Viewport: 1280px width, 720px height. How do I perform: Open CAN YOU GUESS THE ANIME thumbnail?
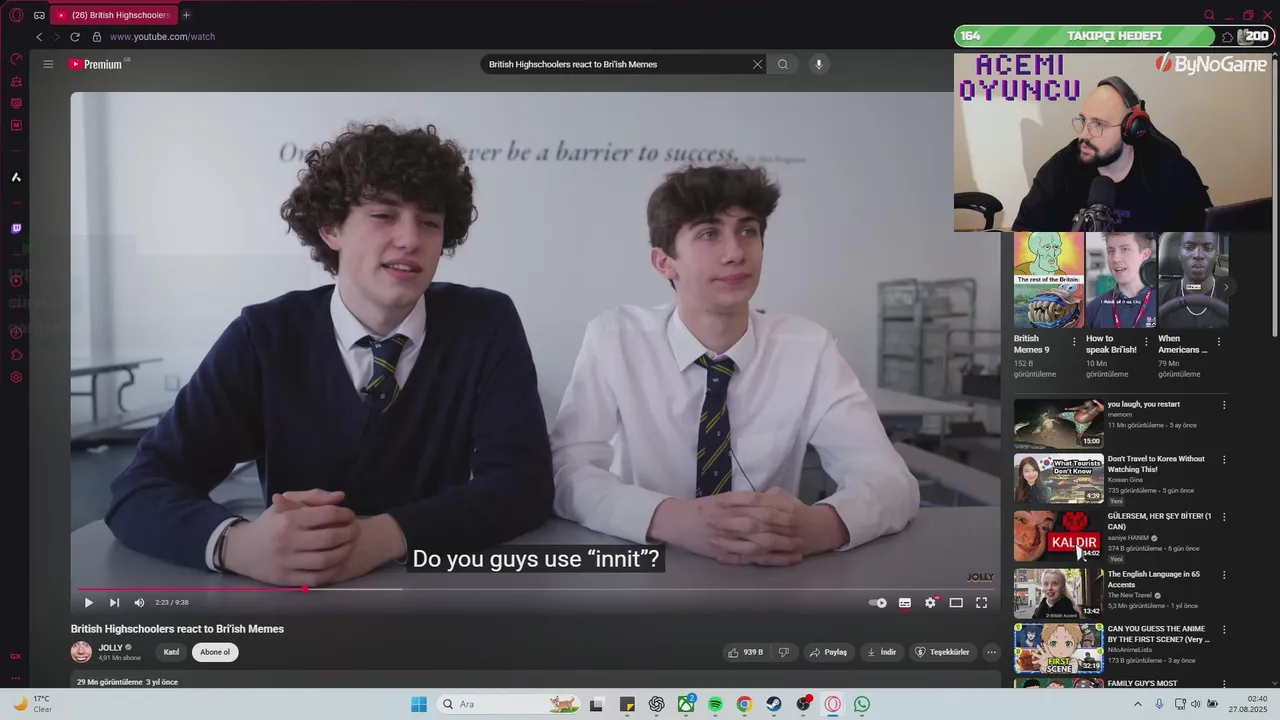click(1059, 648)
